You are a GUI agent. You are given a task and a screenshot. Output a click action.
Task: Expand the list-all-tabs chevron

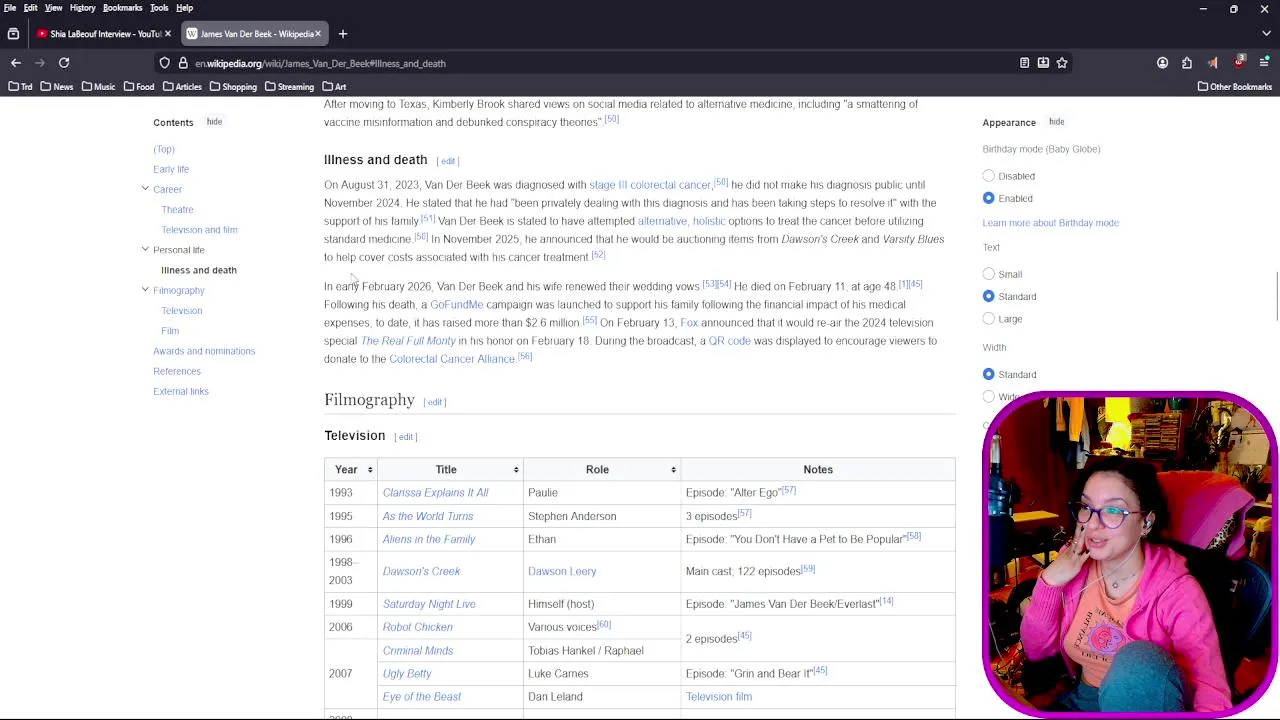point(1265,34)
